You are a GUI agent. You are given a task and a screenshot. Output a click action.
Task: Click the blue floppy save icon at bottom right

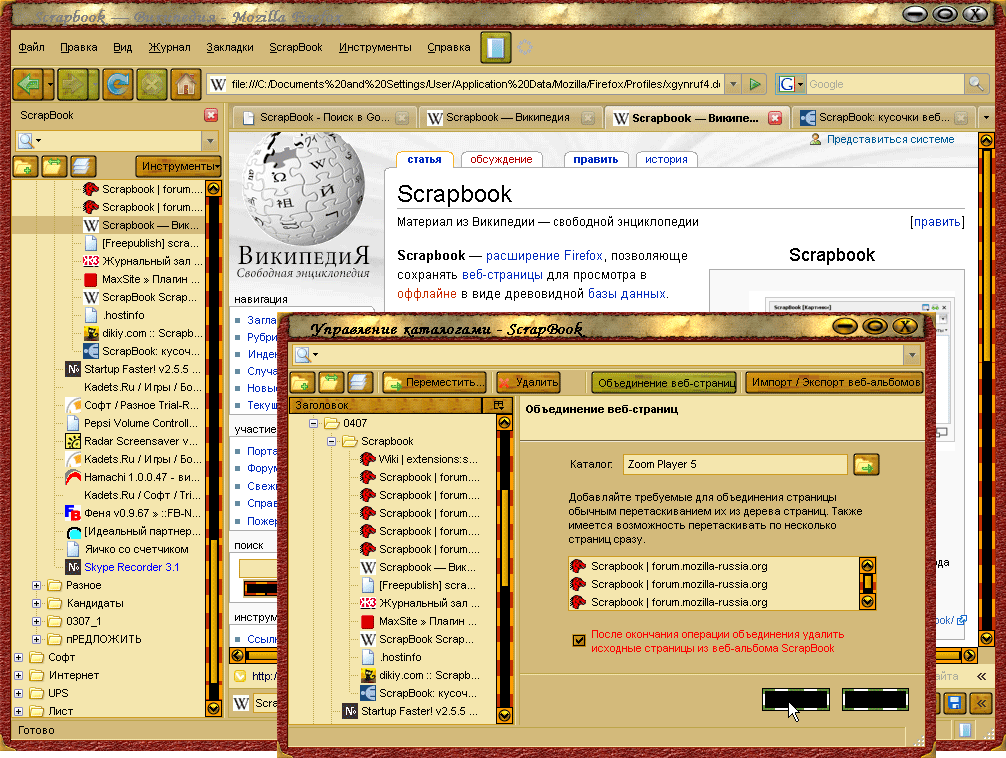pyautogui.click(x=955, y=703)
